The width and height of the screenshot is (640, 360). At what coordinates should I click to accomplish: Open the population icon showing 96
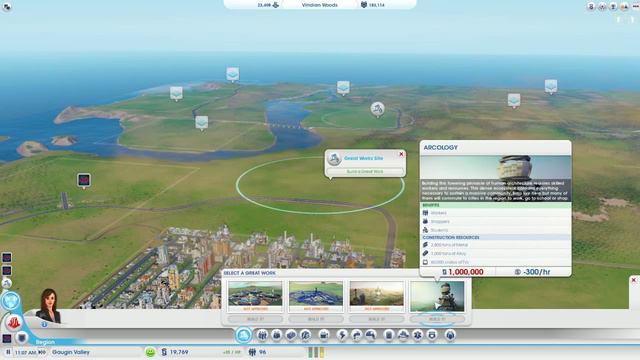point(252,352)
